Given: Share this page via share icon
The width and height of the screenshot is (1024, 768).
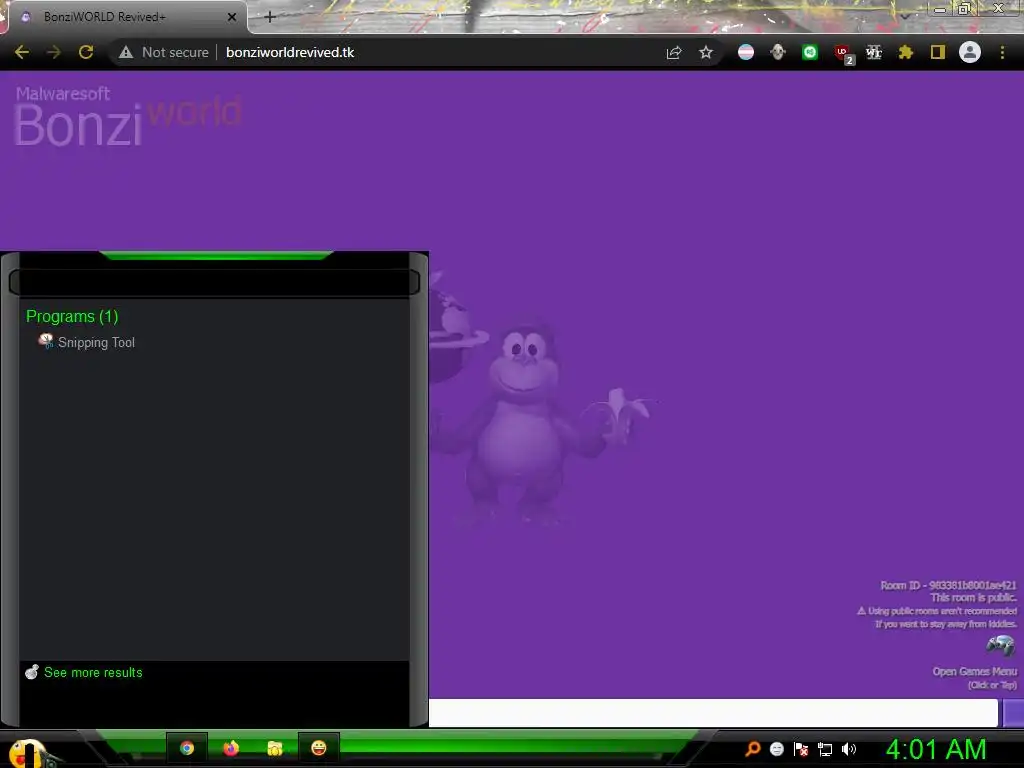Looking at the screenshot, I should (674, 52).
